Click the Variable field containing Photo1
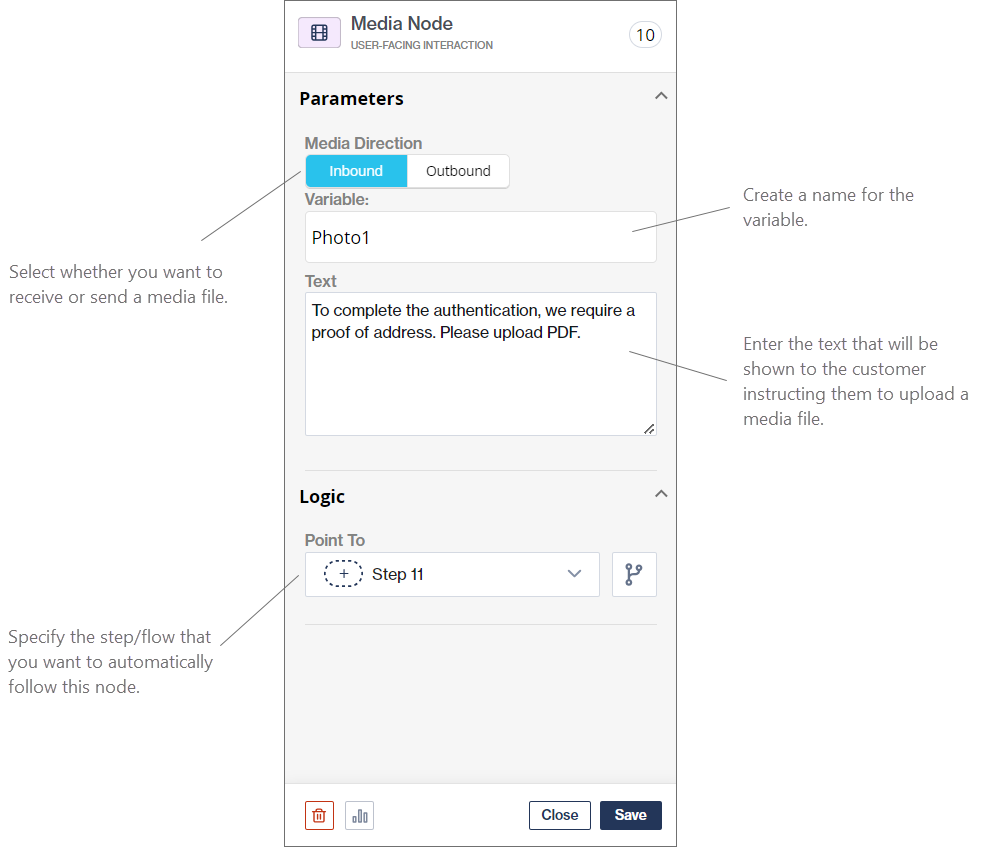1002x847 pixels. coord(480,237)
